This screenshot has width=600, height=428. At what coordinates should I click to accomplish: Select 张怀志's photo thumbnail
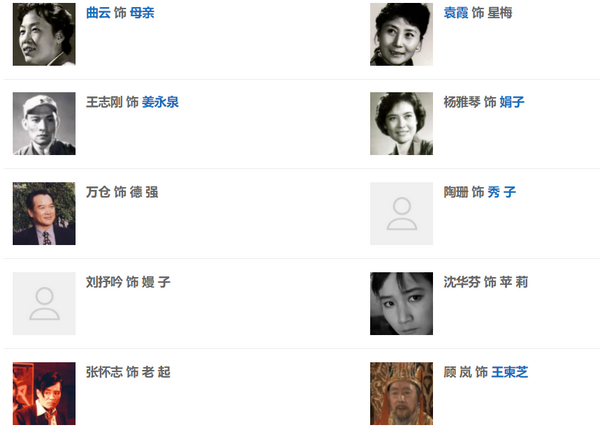(44, 394)
